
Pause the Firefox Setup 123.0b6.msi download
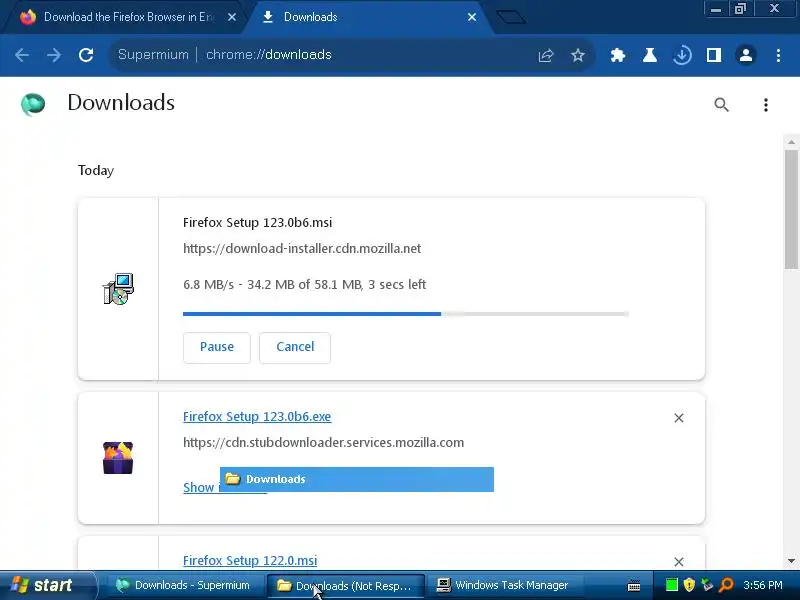[x=217, y=347]
